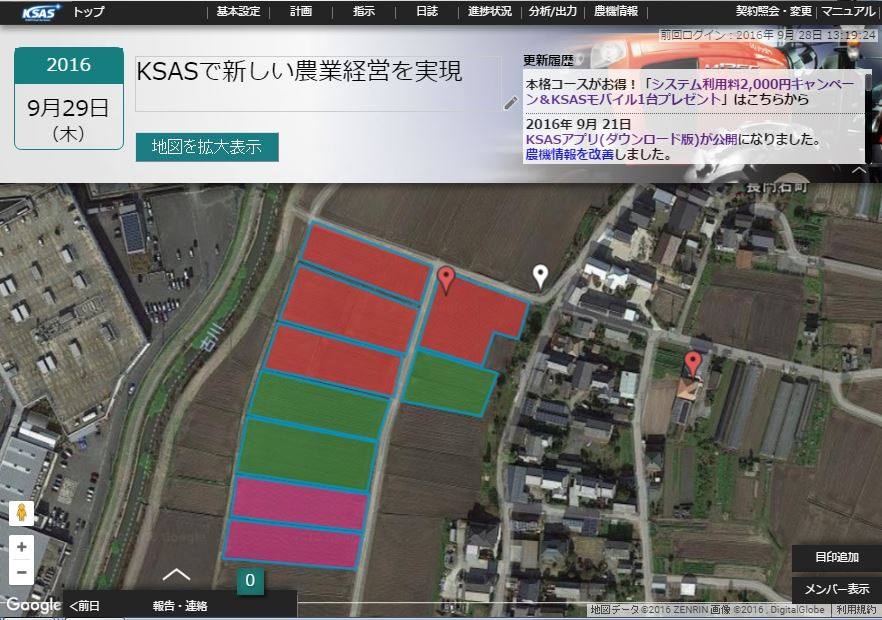Click the Google logo on map
882x620 pixels.
33,605
